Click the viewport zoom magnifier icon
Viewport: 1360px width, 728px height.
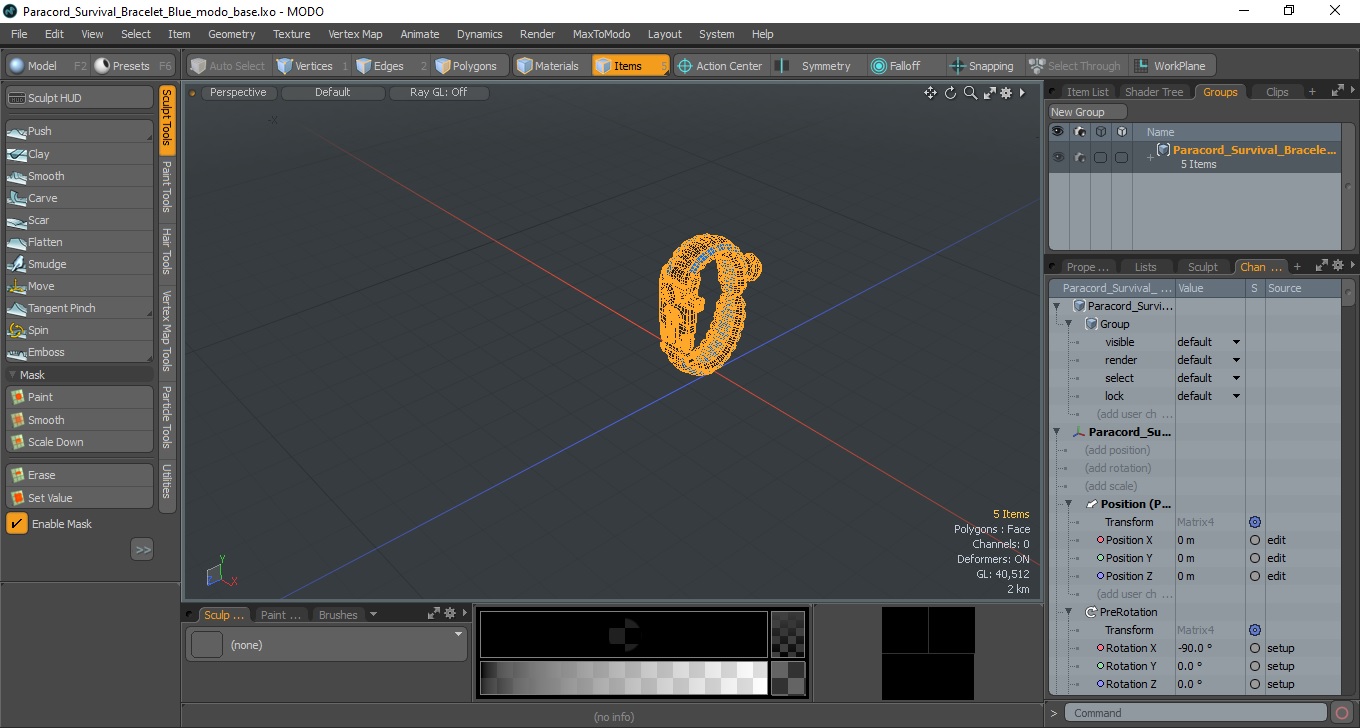click(970, 93)
